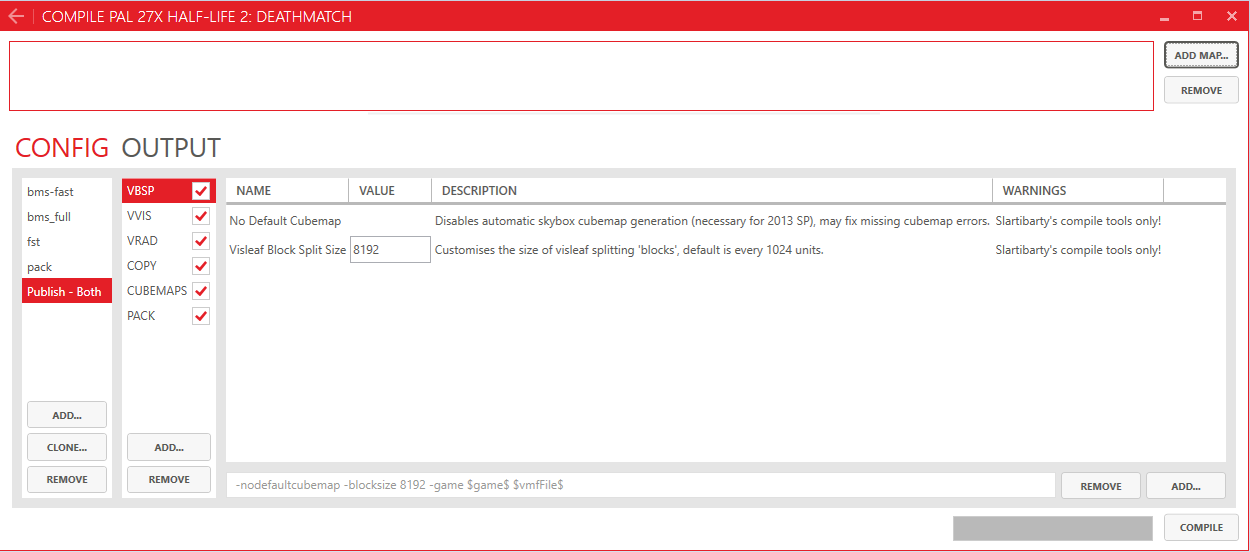This screenshot has width=1250, height=552.
Task: Uncheck the CUBEMAPS checkbox
Action: click(201, 291)
